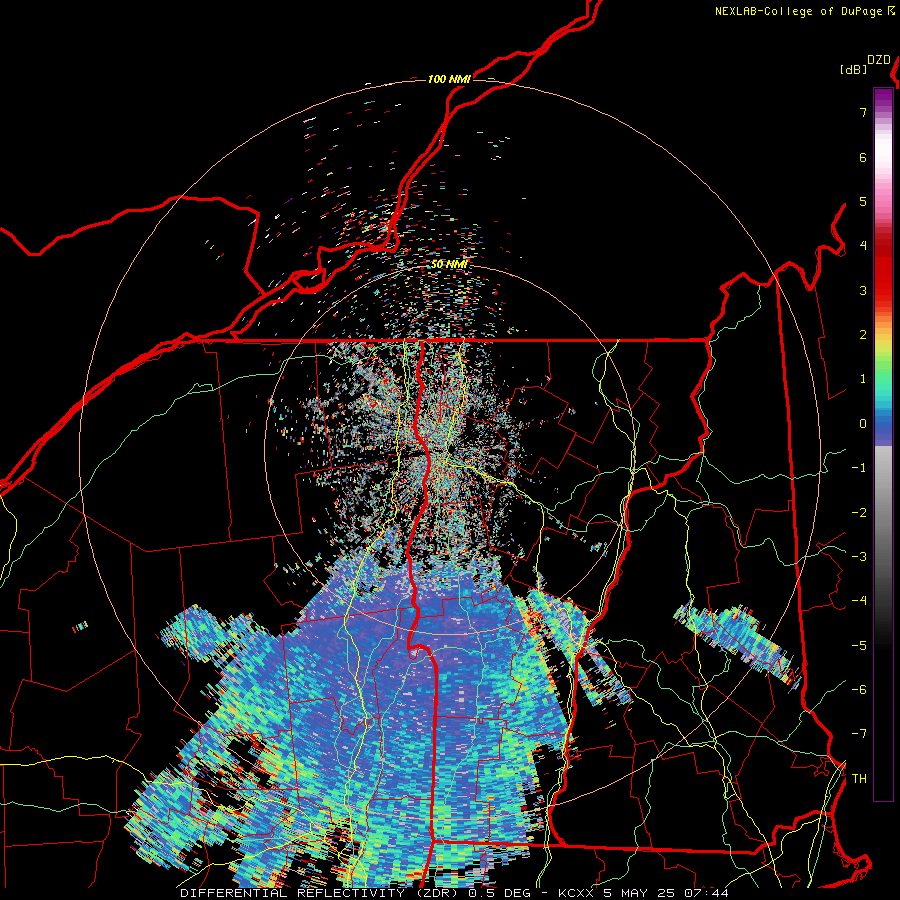Click the TH threshold label on scale
Image resolution: width=900 pixels, height=900 pixels.
click(859, 779)
